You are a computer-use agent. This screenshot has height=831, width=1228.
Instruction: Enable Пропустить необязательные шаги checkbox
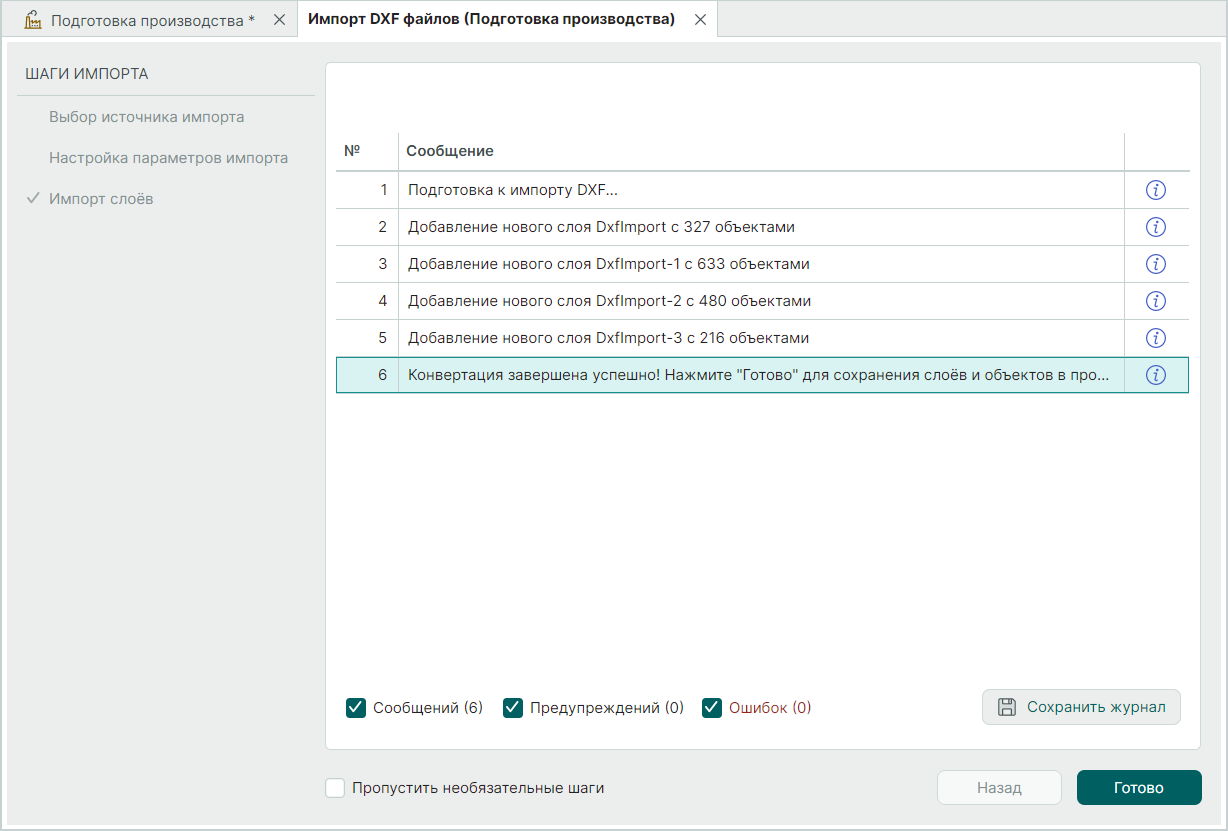pos(335,788)
